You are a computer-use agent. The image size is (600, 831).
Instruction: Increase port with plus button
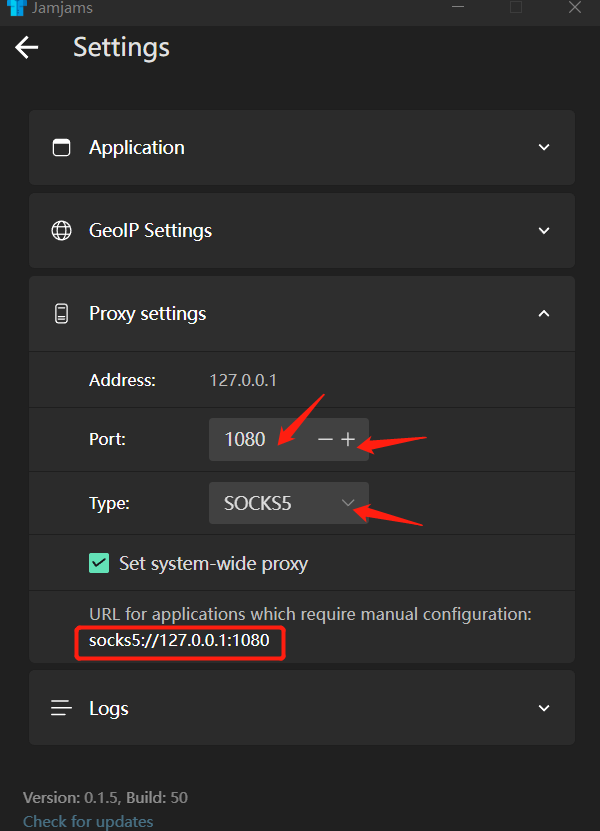coord(348,440)
